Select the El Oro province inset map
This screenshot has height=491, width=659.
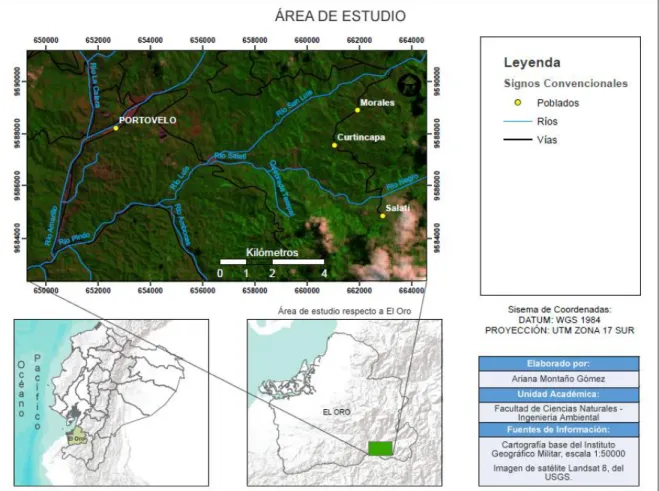pos(345,403)
